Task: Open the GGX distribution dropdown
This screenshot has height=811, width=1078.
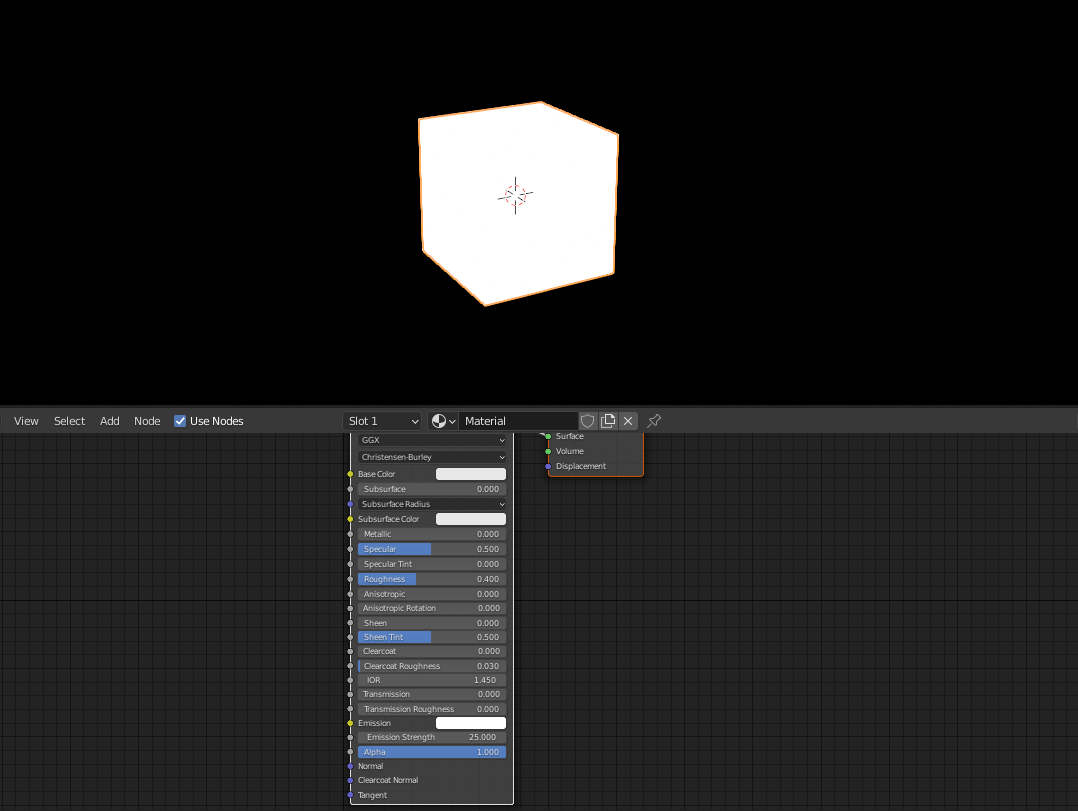Action: click(431, 440)
